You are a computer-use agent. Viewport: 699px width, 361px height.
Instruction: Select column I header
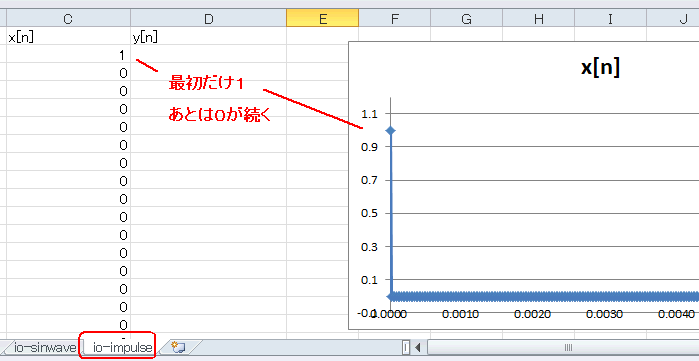click(x=610, y=19)
